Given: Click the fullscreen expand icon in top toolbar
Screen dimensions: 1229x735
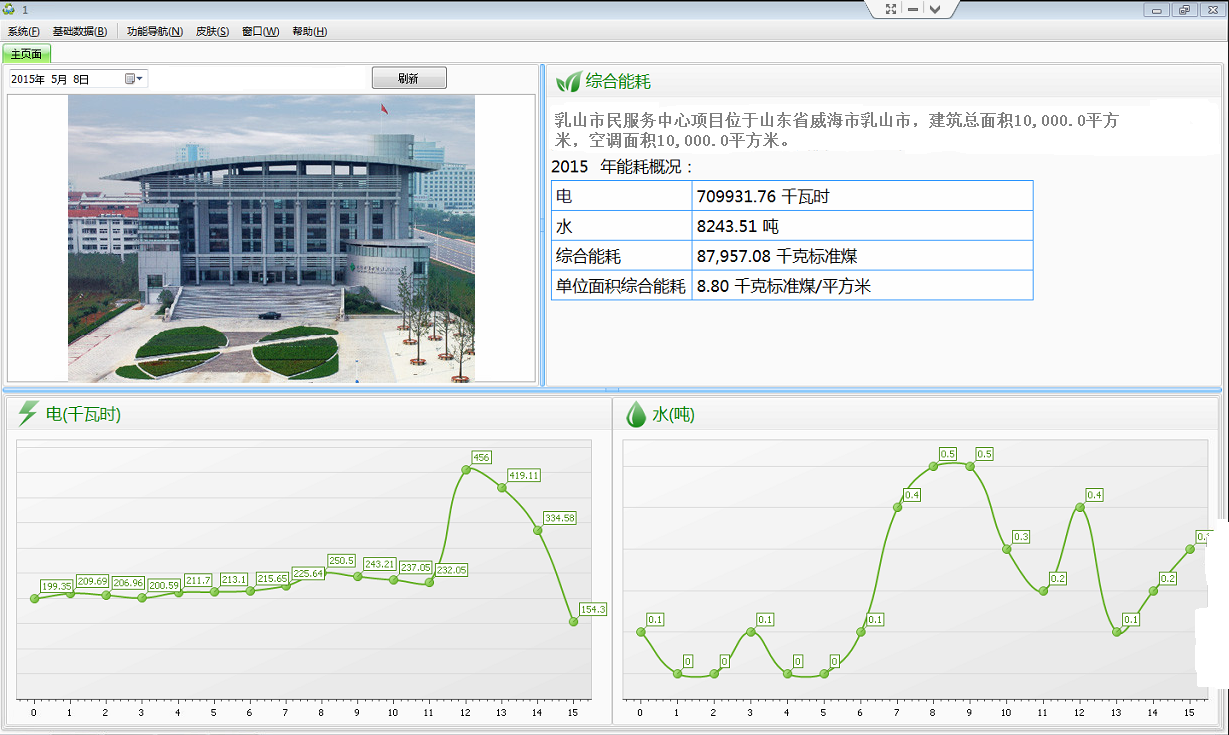Looking at the screenshot, I should pos(891,9).
